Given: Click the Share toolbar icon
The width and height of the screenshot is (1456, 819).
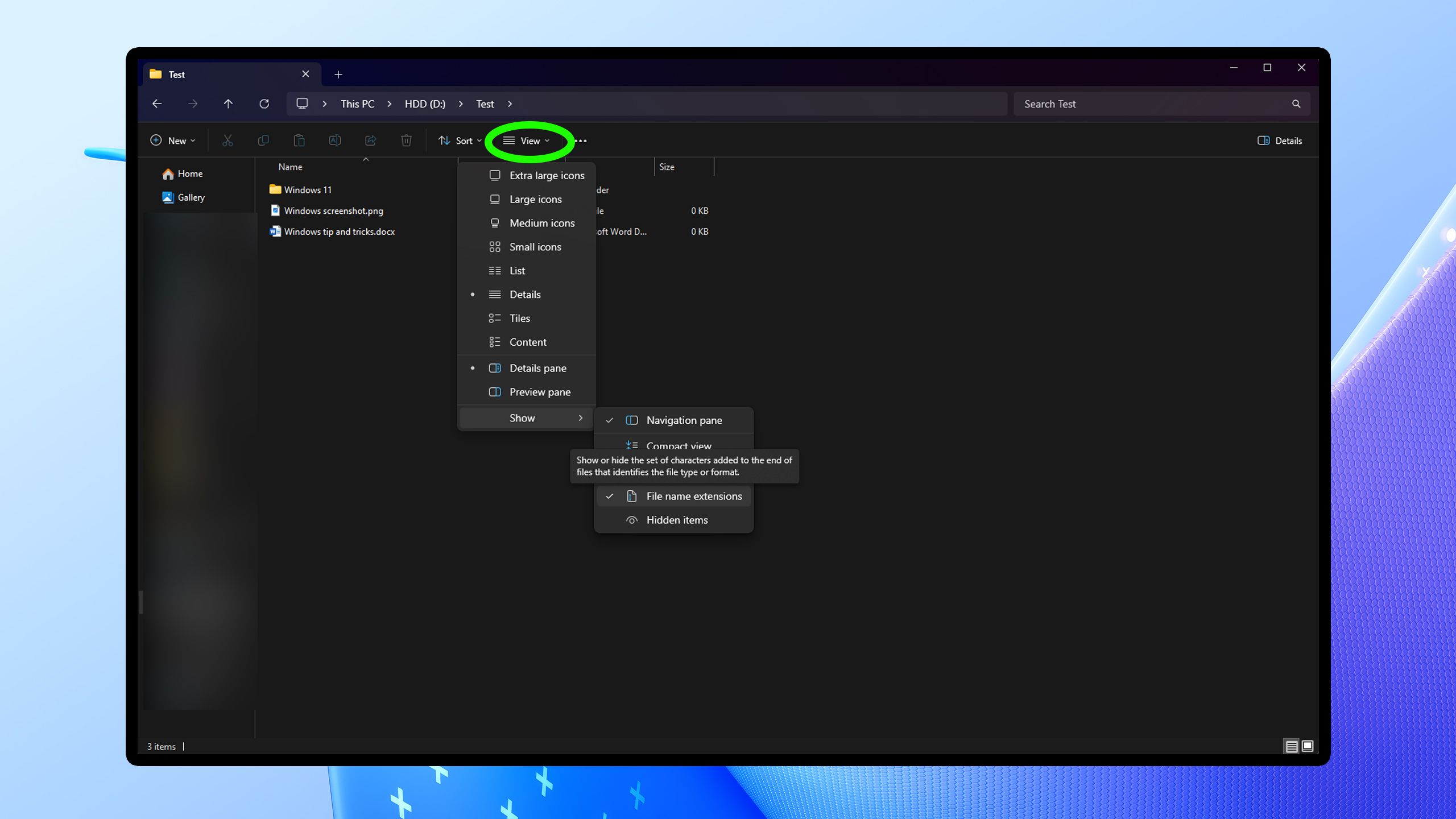Looking at the screenshot, I should (370, 140).
